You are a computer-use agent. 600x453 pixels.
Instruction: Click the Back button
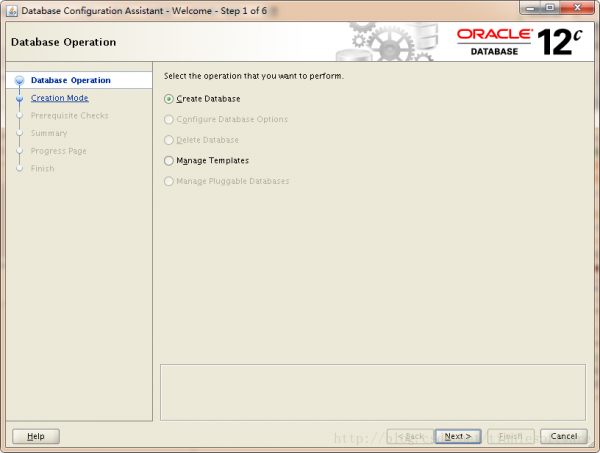(410, 436)
